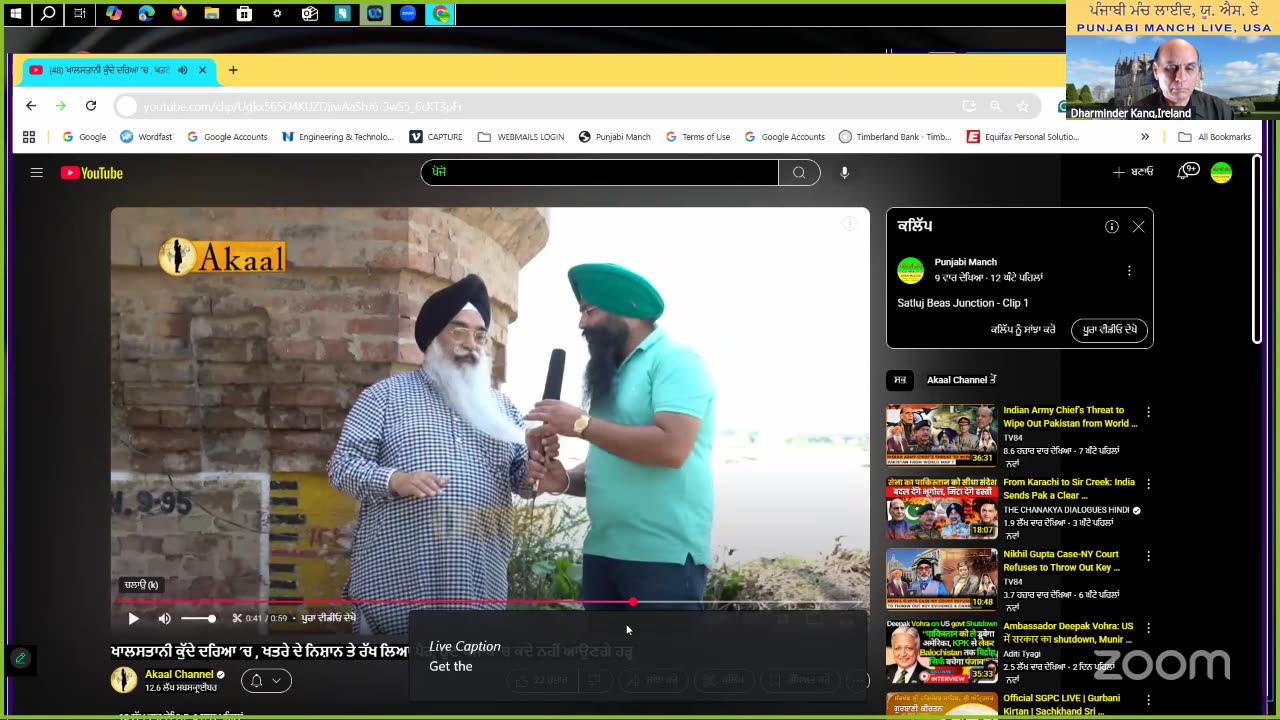
Task: Show clip info with the info icon
Action: click(x=1111, y=227)
